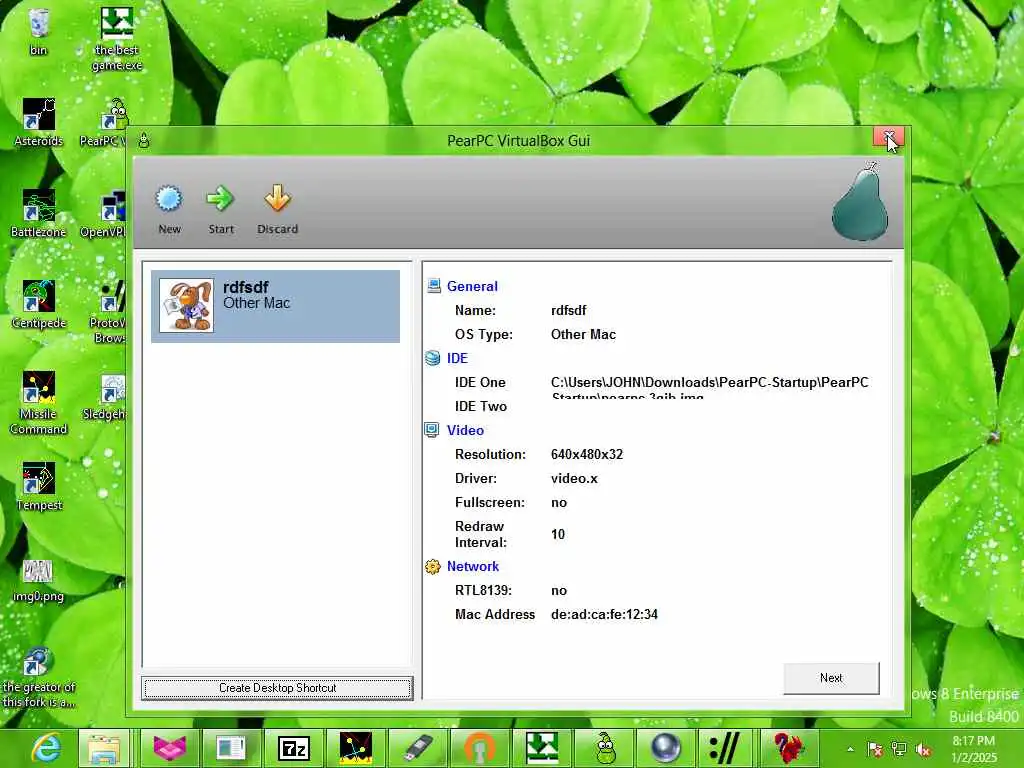Click the IDE disk stack icon

tap(432, 358)
